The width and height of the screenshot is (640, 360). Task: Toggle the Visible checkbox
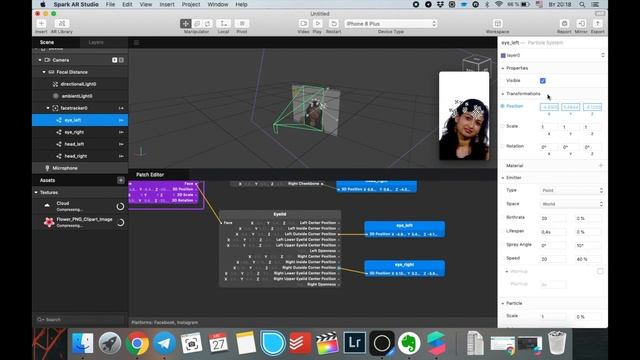543,81
